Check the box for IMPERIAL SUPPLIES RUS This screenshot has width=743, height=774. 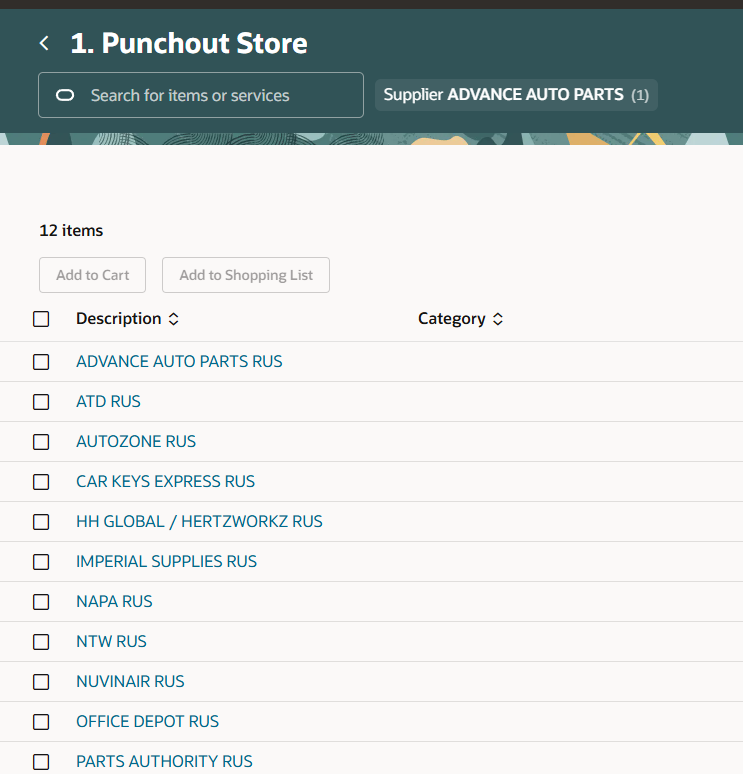41,562
